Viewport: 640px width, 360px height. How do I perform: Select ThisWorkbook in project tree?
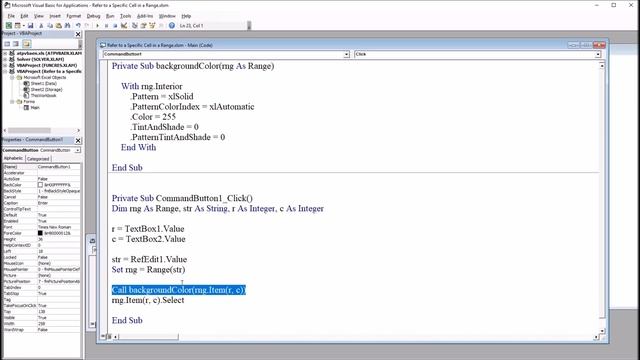(43, 96)
